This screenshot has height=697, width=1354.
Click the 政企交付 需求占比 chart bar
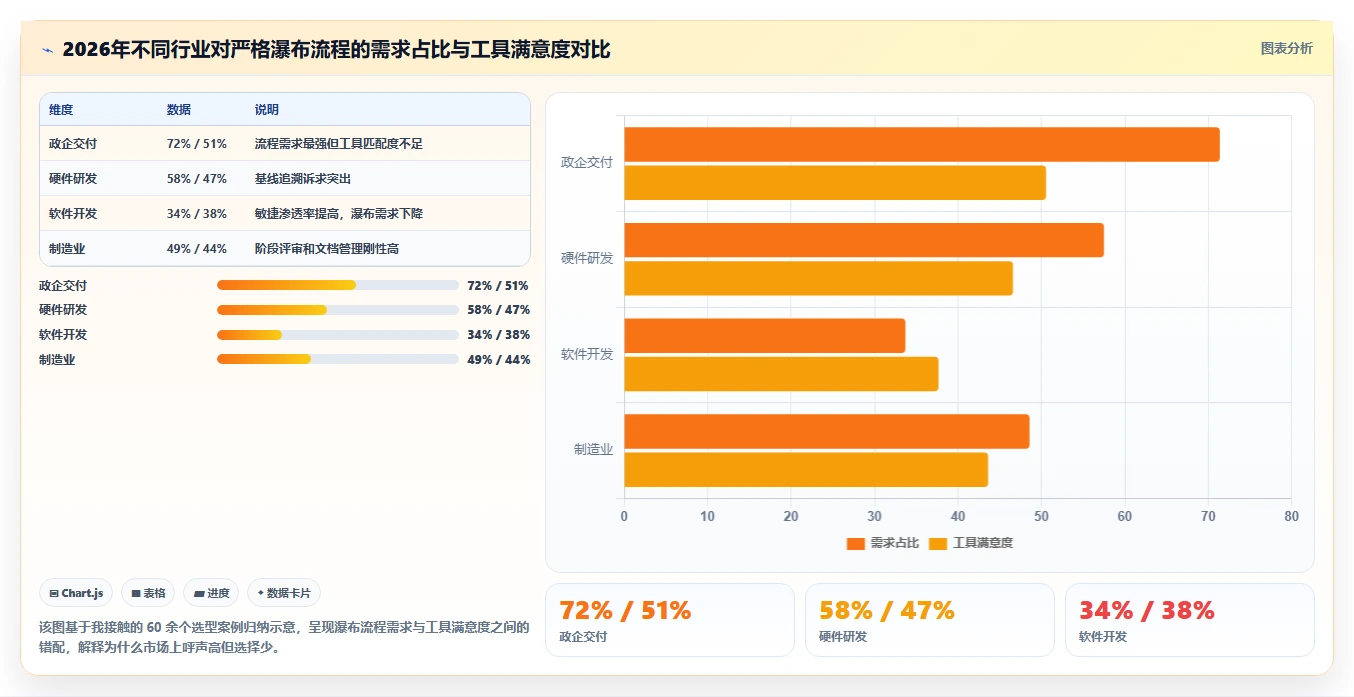click(922, 144)
